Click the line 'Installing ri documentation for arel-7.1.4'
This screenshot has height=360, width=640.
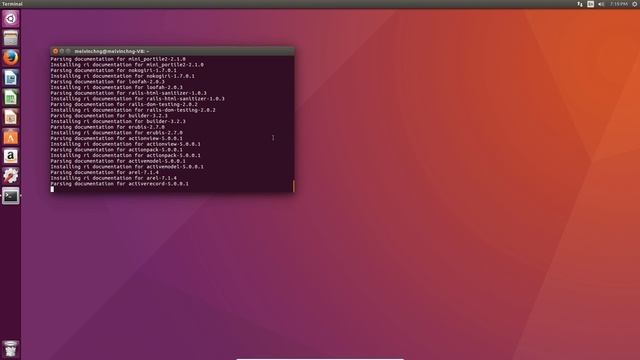point(114,178)
